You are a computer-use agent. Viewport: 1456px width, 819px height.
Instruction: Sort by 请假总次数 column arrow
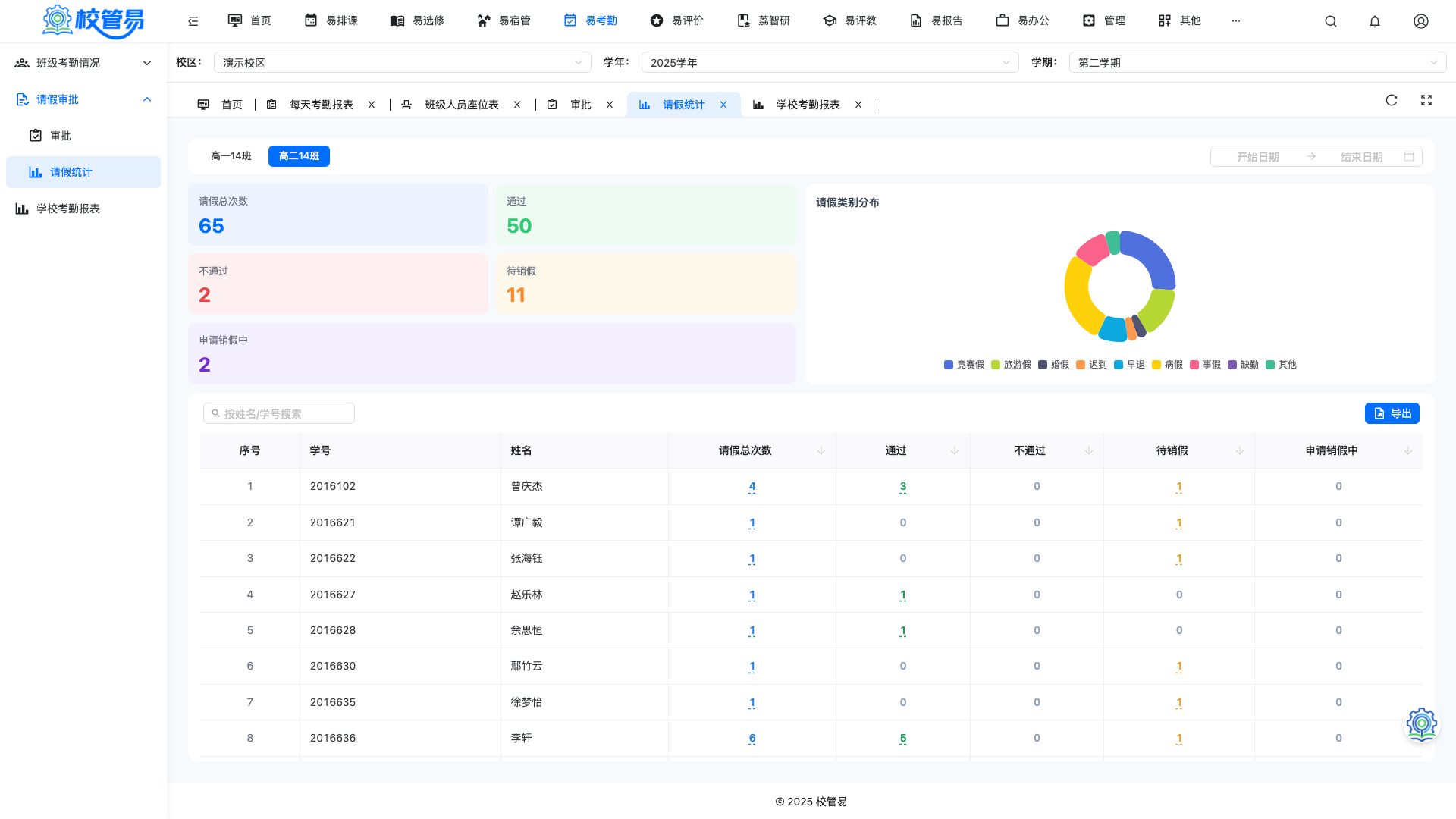pyautogui.click(x=821, y=451)
